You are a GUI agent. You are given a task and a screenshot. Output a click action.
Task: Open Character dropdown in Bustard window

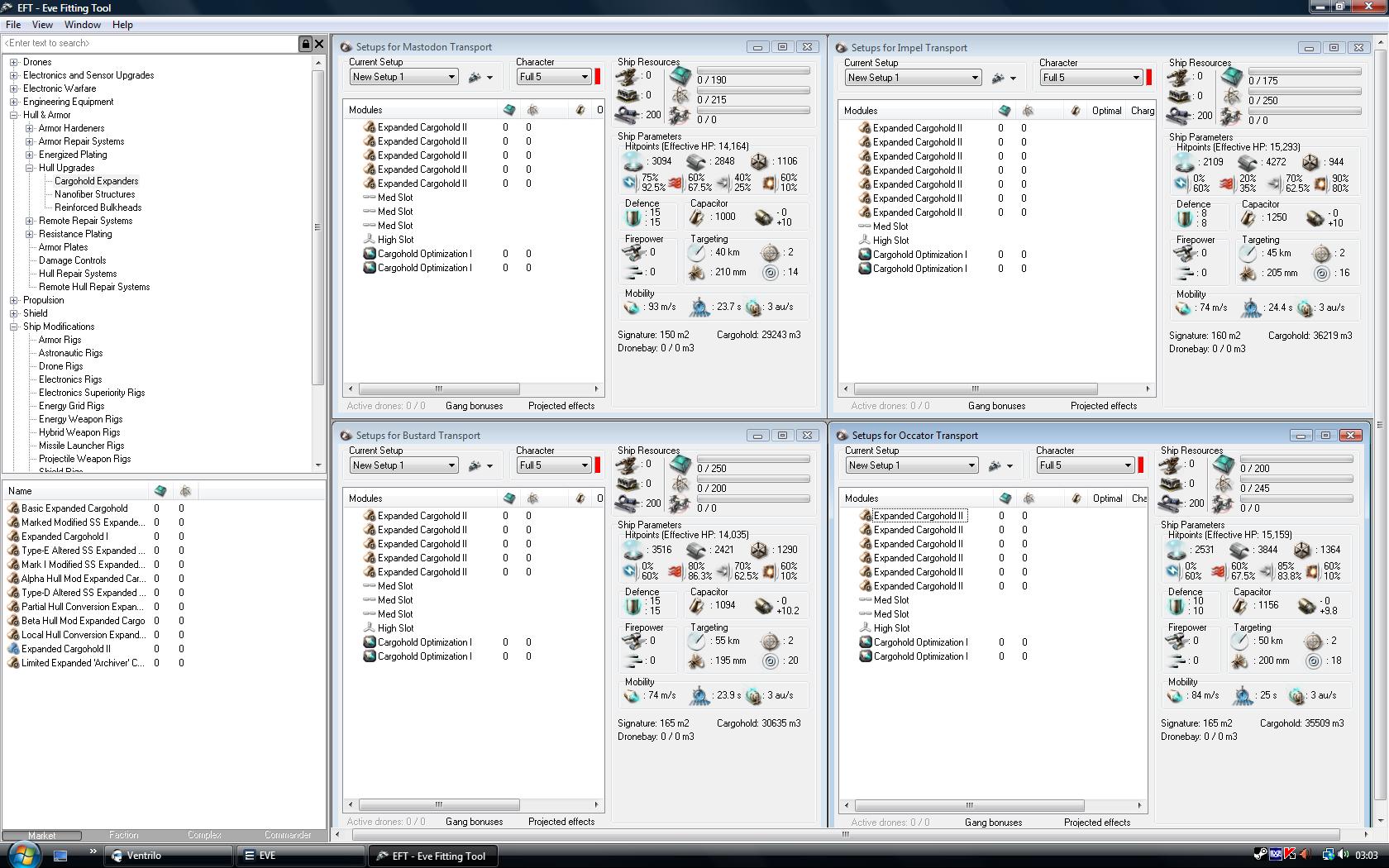554,465
